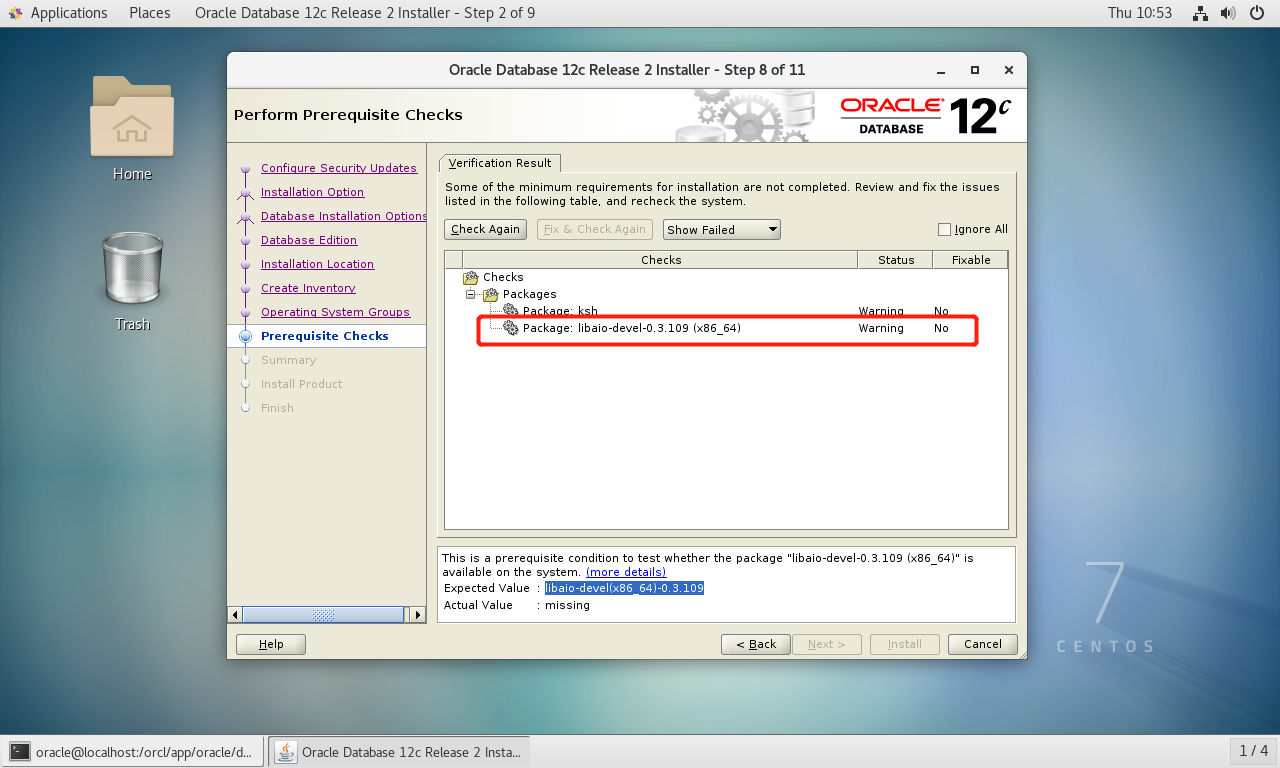
Task: Open Help for the installer
Action: click(271, 644)
